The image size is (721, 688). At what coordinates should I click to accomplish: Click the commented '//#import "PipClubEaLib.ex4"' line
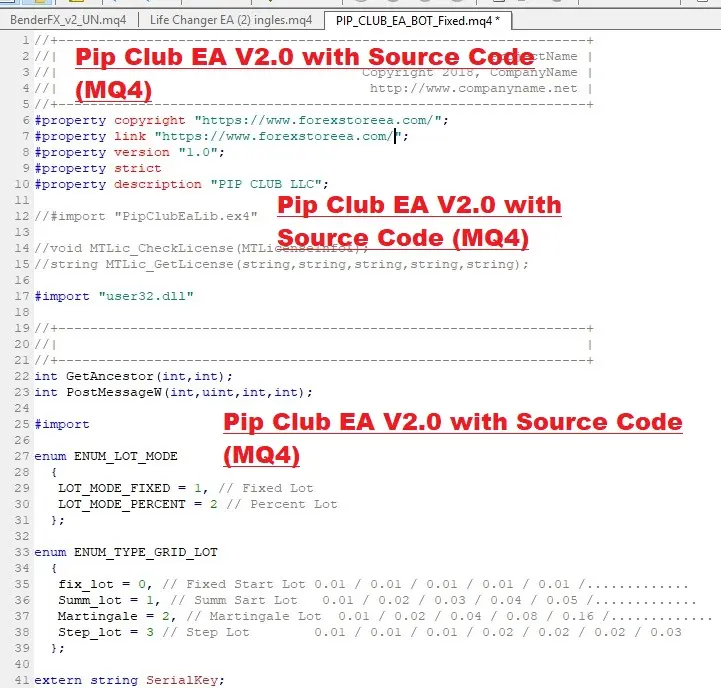[x=146, y=216]
